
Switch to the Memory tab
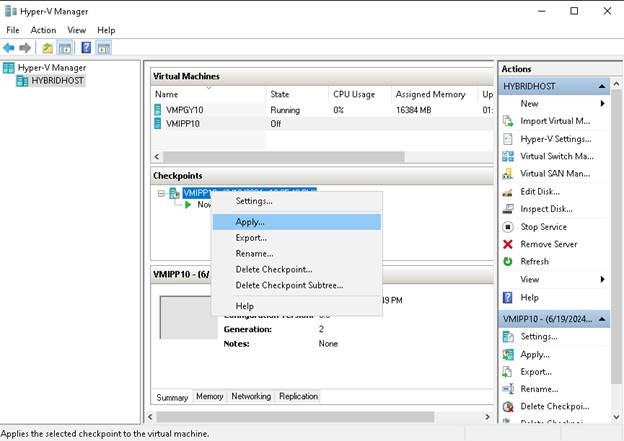tap(209, 396)
